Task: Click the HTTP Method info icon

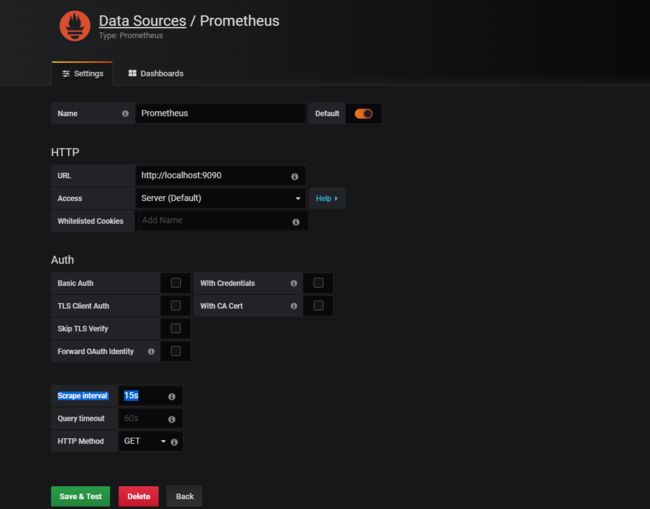Action: tap(174, 442)
